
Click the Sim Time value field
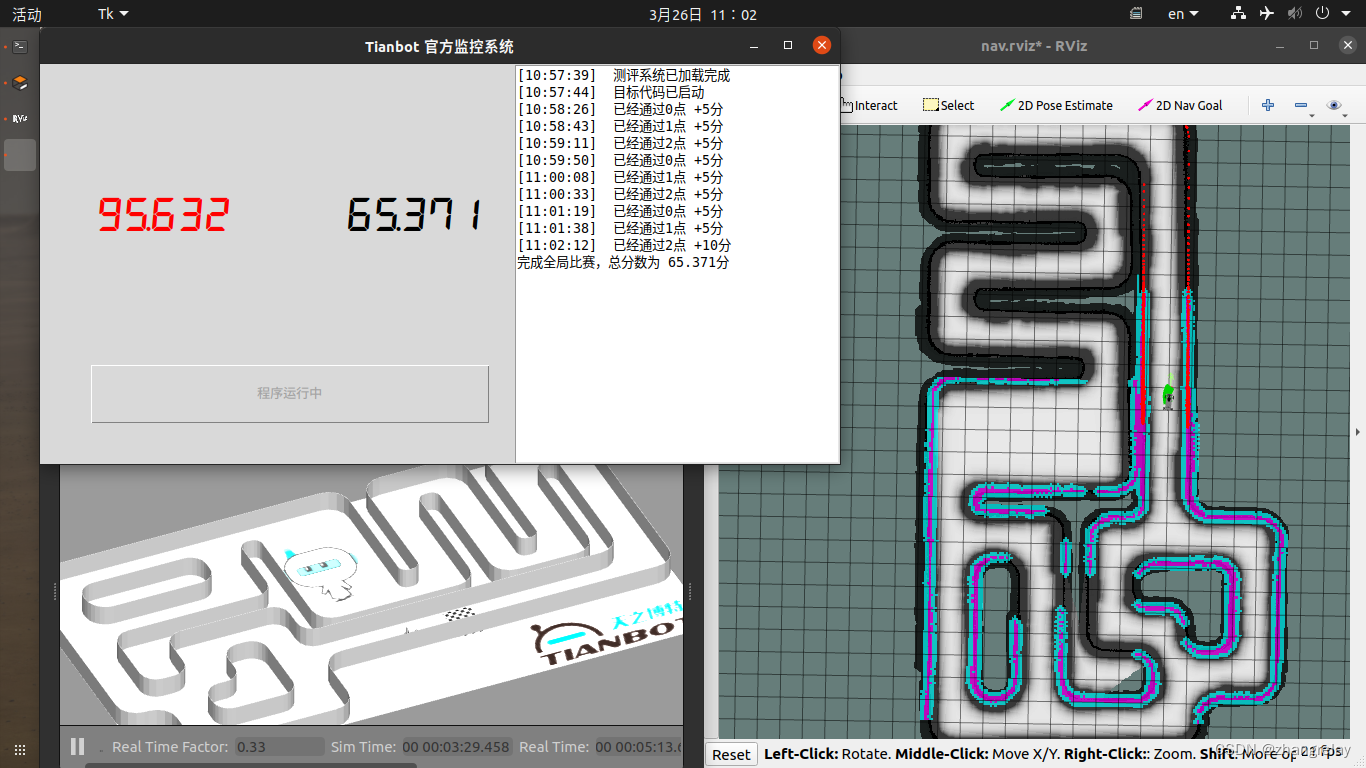[x=456, y=747]
